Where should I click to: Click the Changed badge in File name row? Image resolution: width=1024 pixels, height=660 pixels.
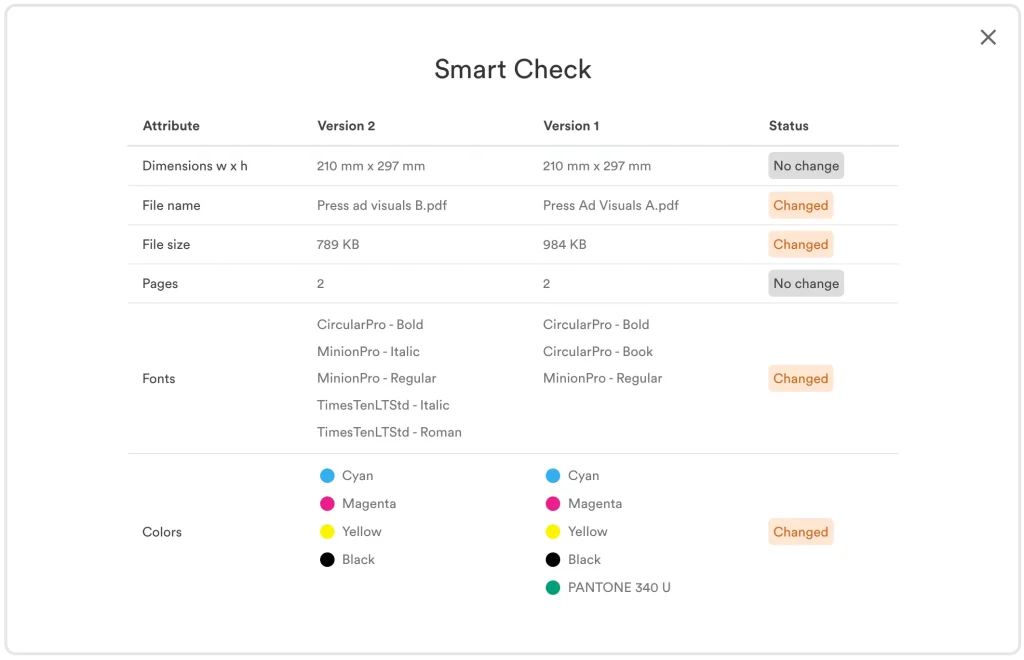tap(800, 205)
